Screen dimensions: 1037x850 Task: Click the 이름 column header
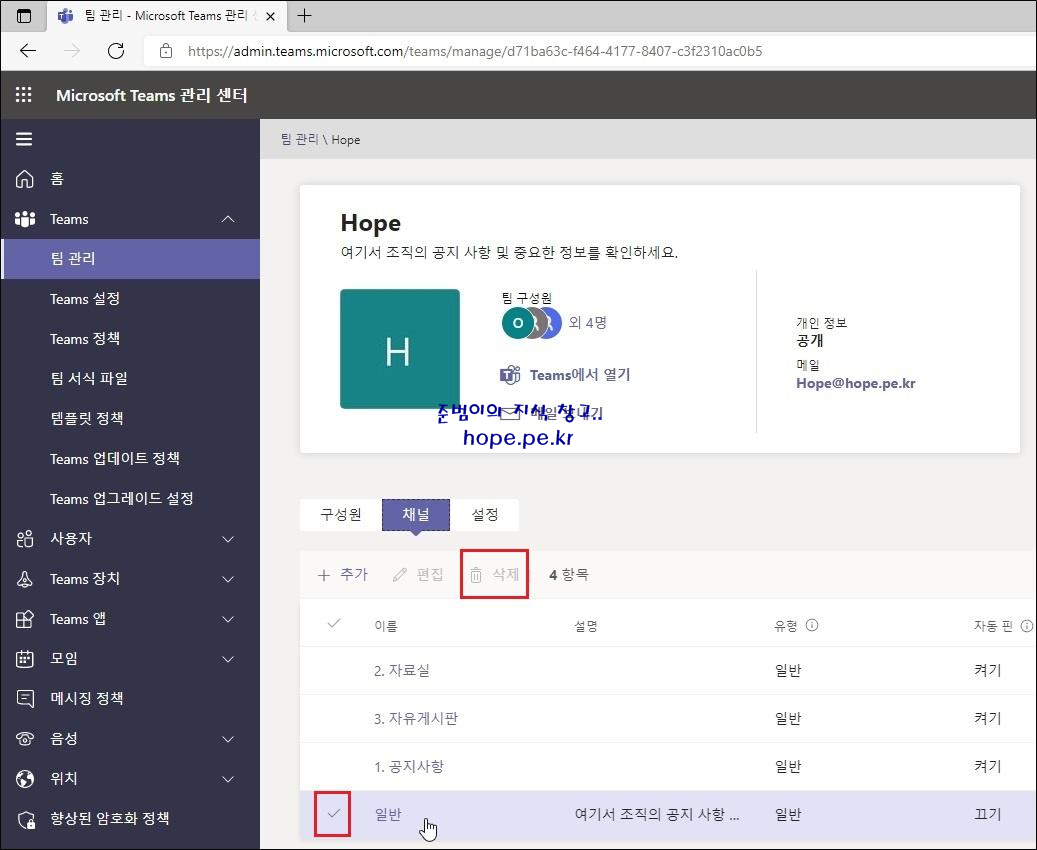pos(386,626)
